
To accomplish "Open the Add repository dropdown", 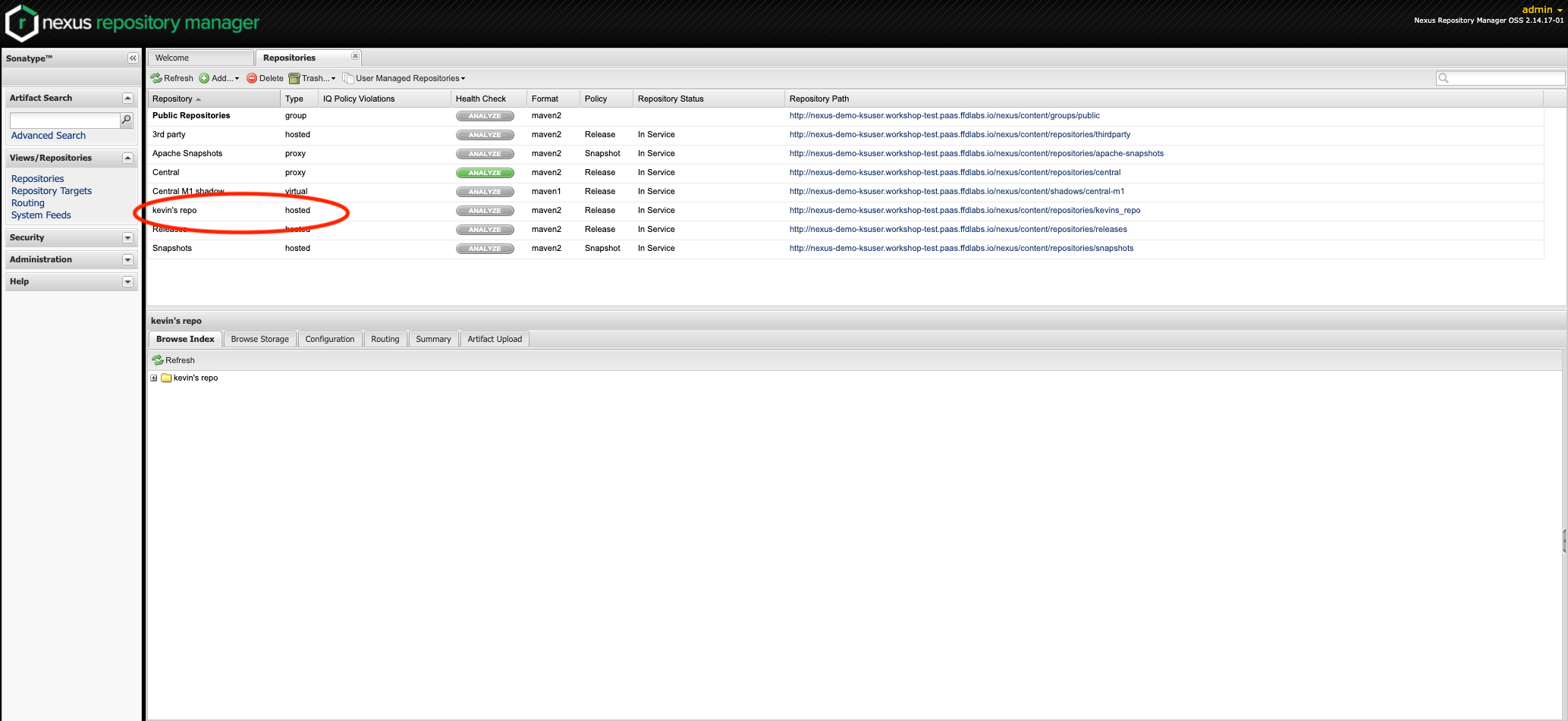I will tap(219, 78).
